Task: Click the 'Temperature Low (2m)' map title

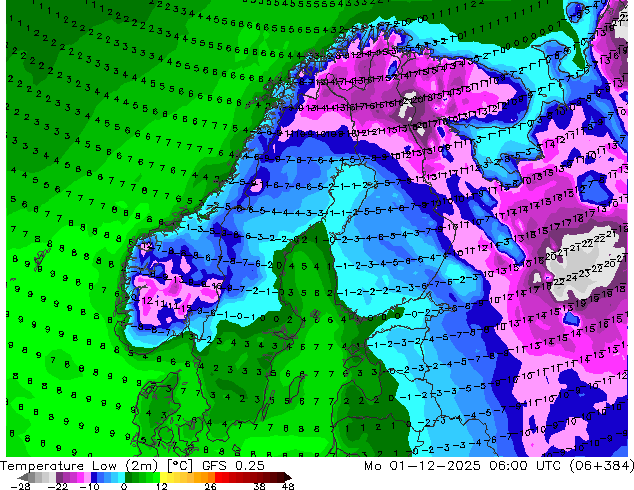Action: point(79,466)
